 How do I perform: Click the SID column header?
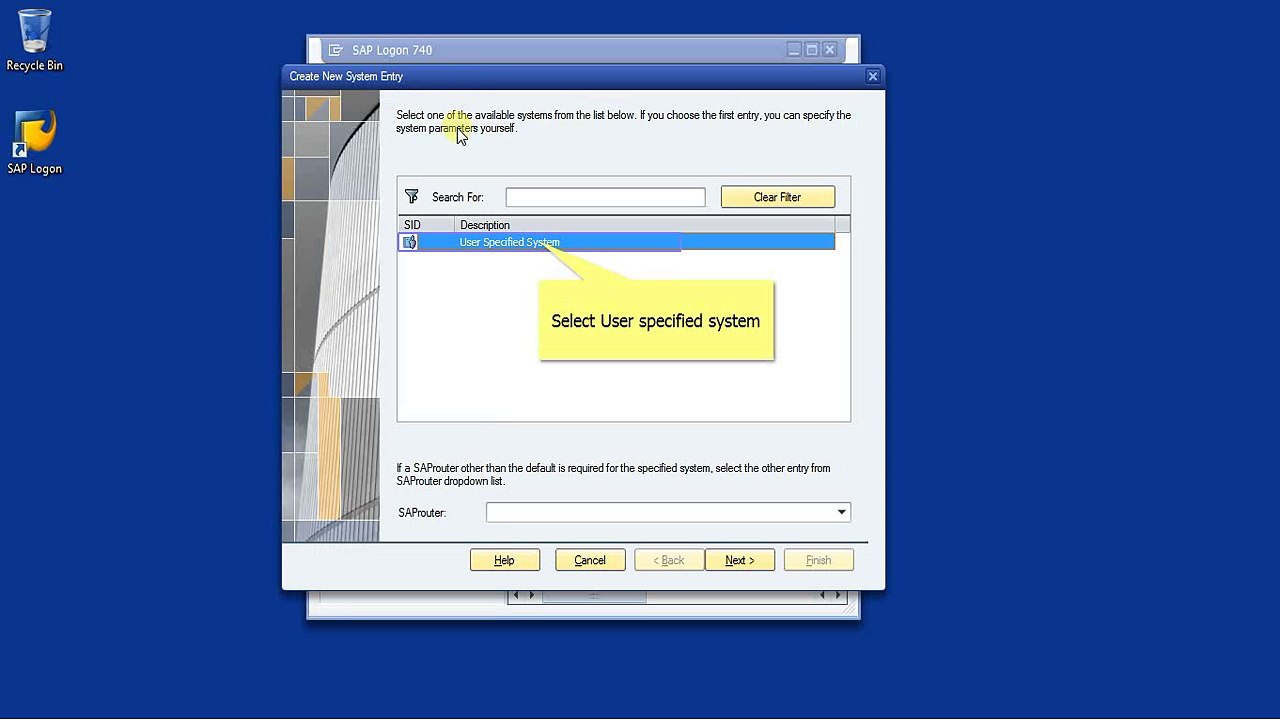coord(427,225)
